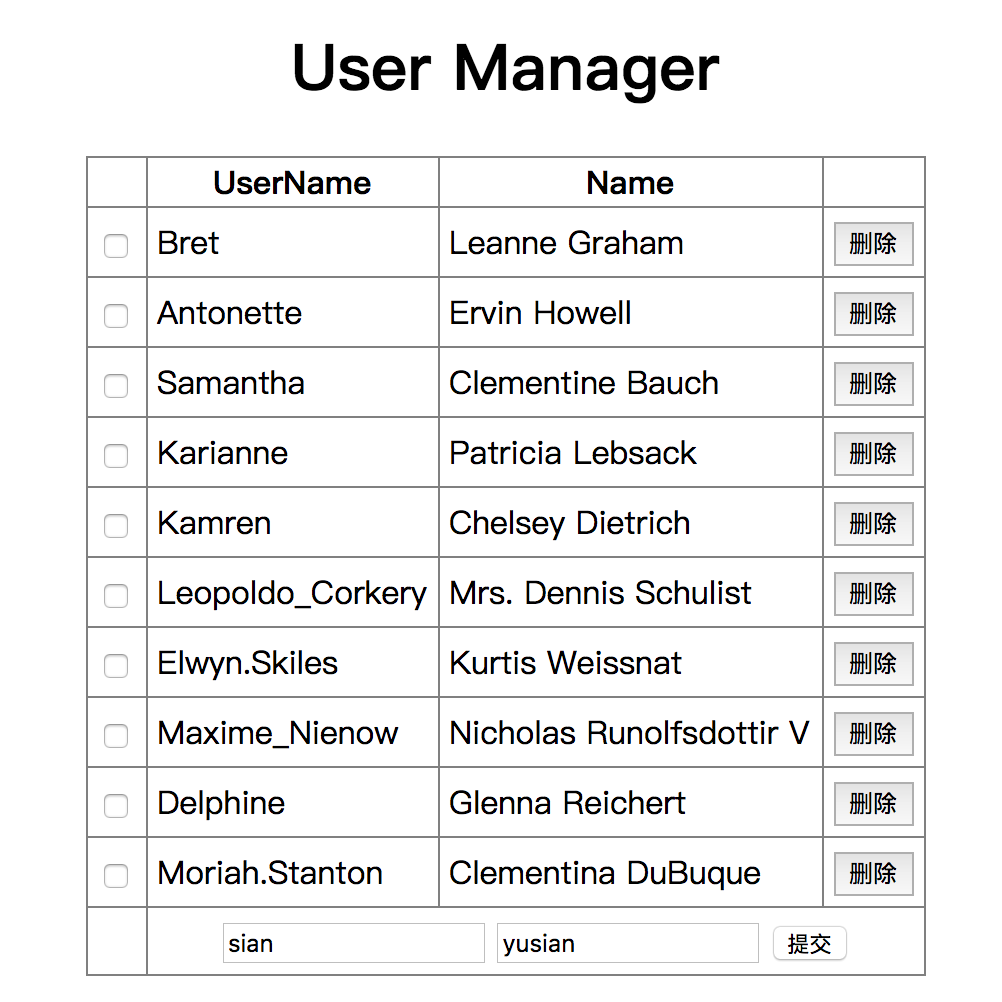This screenshot has height=1002, width=1002.
Task: Click the name field containing 'yusian'
Action: click(627, 943)
